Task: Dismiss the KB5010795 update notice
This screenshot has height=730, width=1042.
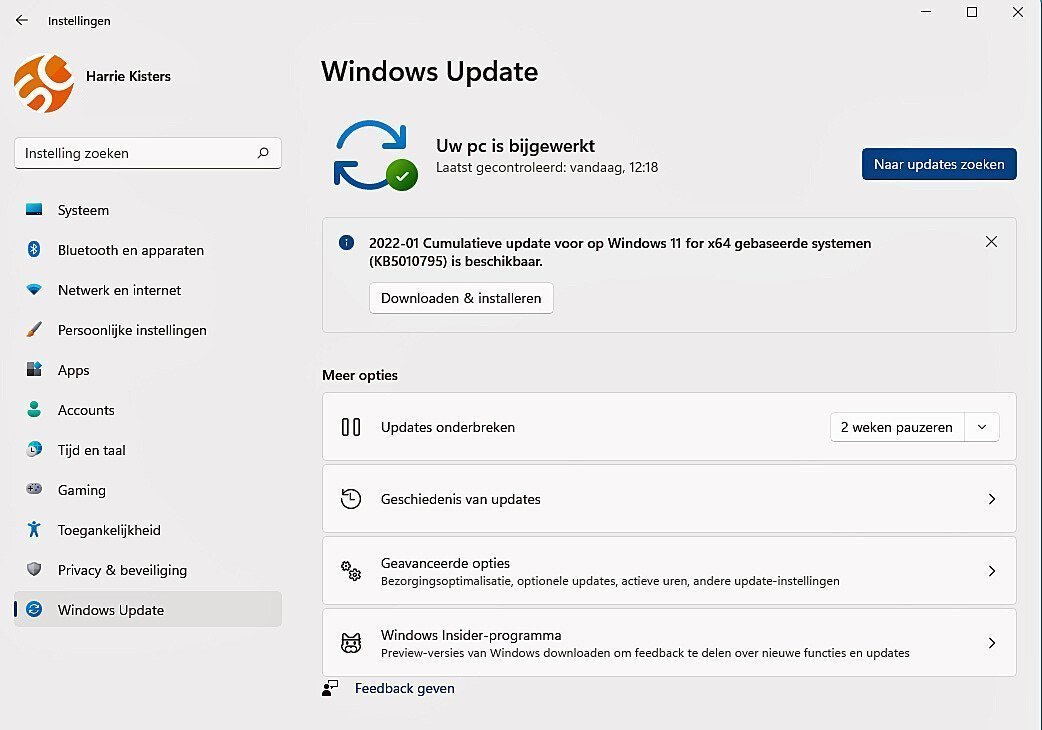Action: pos(991,242)
